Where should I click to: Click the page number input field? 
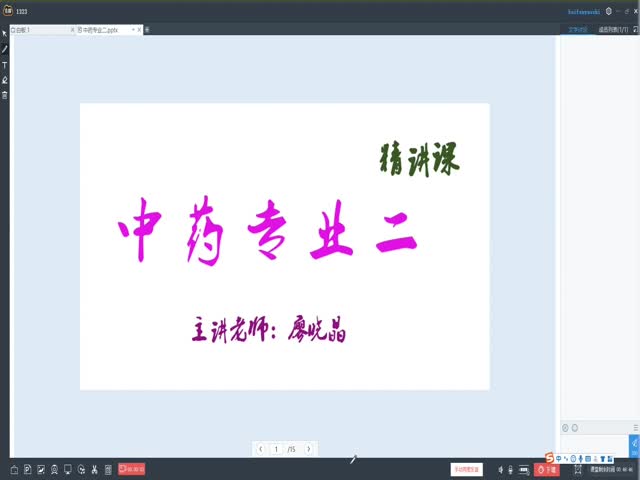276,449
